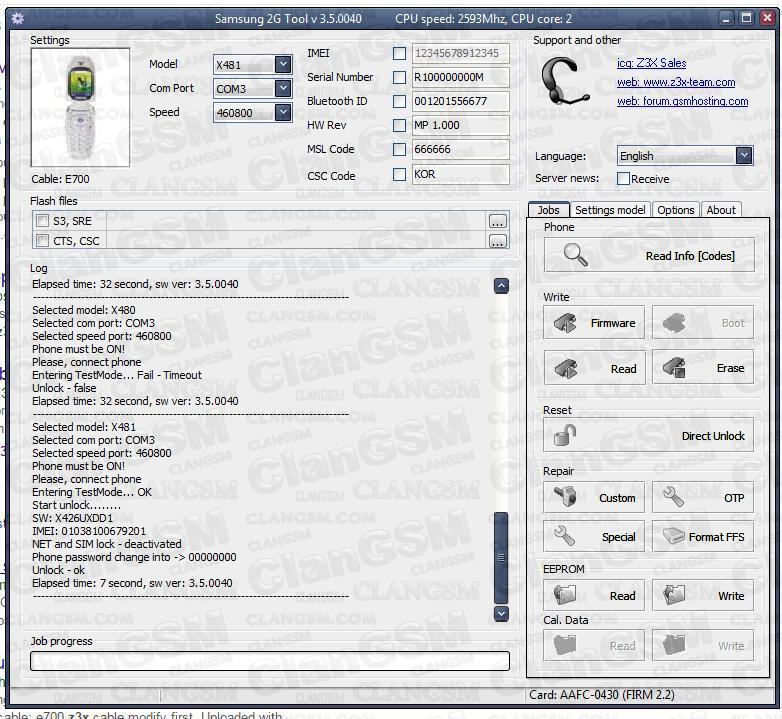
Task: Click the log scrollbar up arrow
Action: tap(501, 286)
